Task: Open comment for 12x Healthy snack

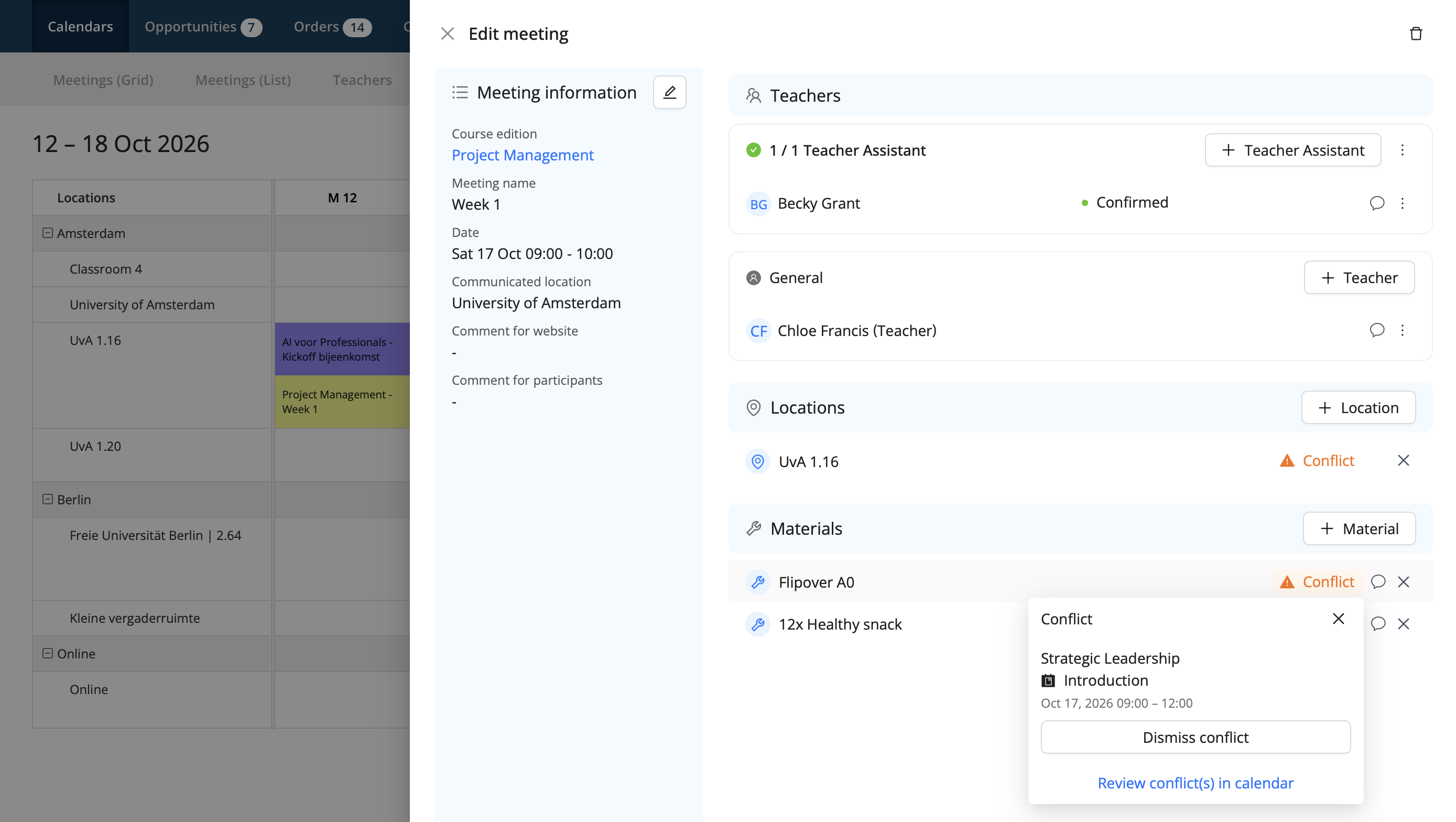Action: (1377, 623)
